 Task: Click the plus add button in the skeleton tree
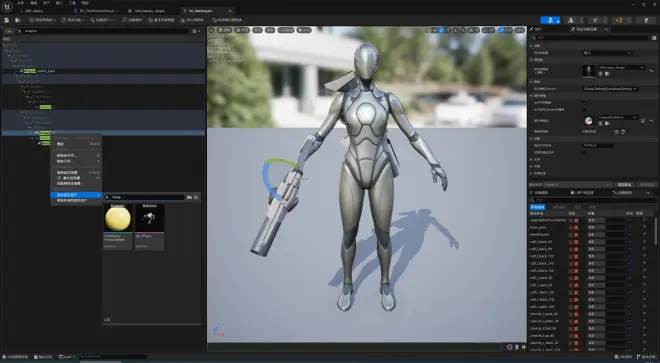(x=9, y=31)
